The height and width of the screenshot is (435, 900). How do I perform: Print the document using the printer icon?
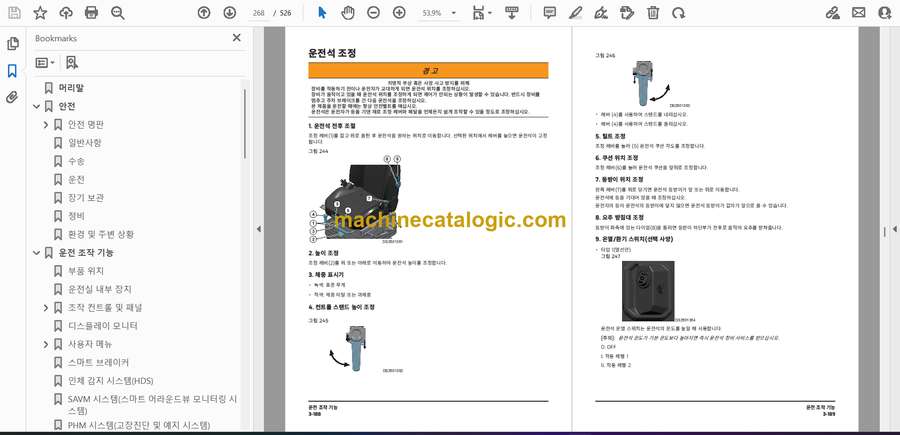click(x=92, y=13)
